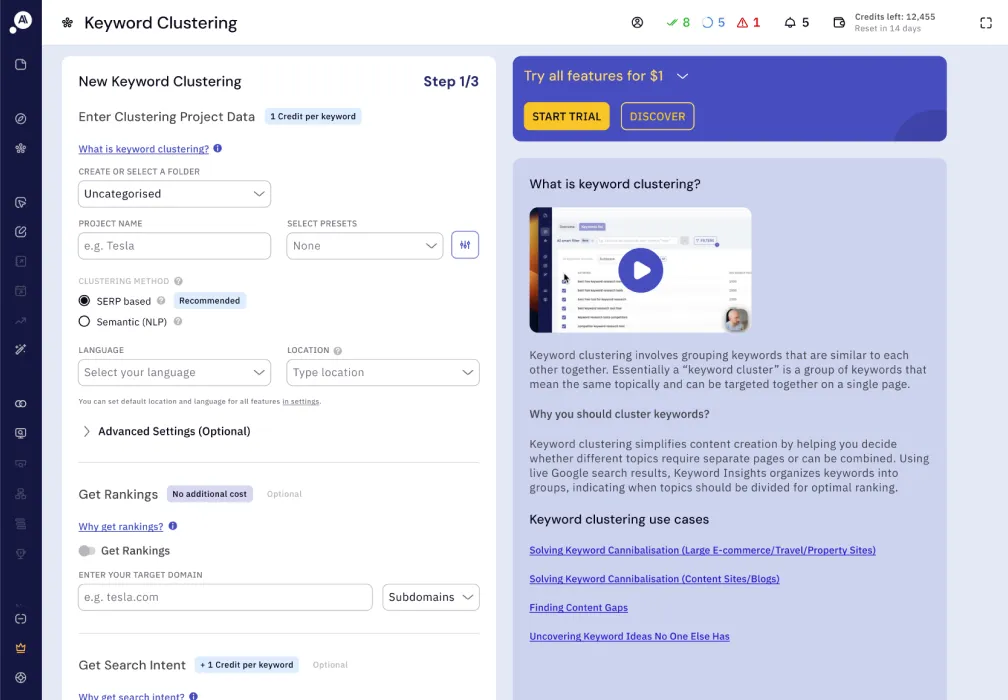
Task: Select the SERP based radio option
Action: 84,301
